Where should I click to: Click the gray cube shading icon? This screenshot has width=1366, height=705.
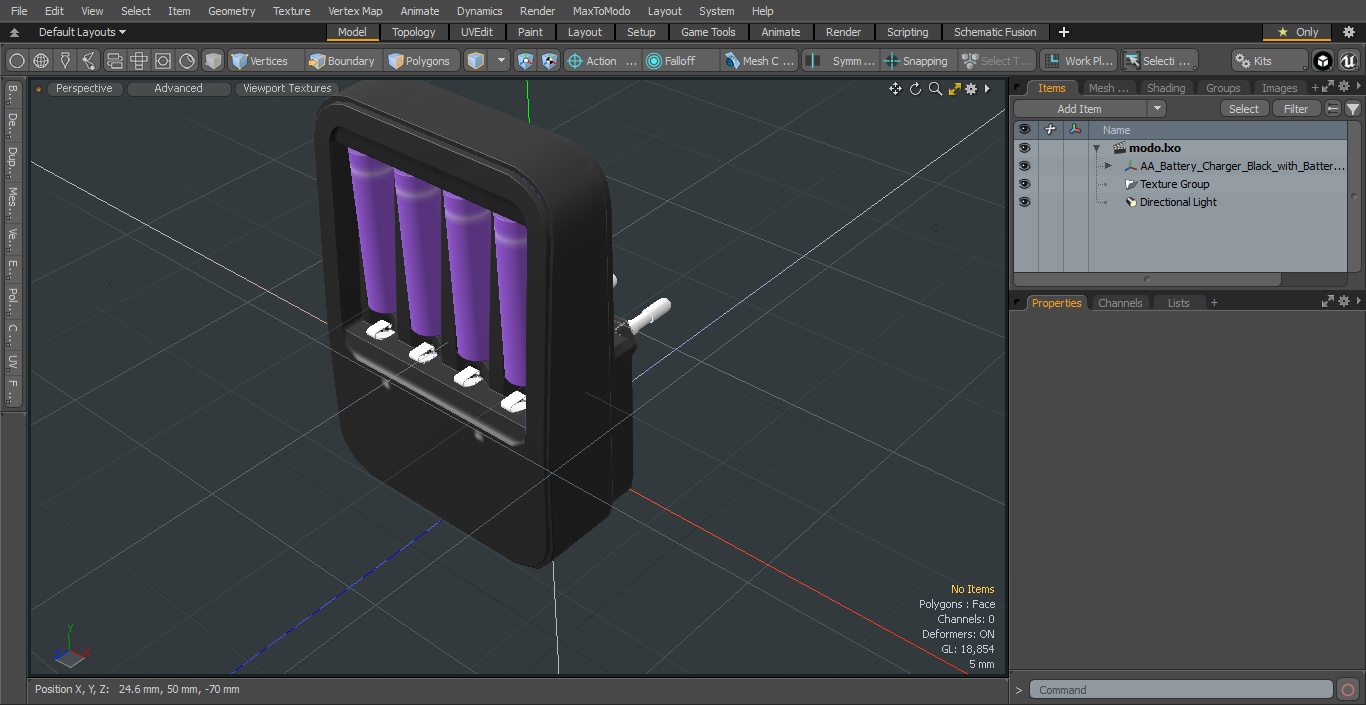coord(213,61)
